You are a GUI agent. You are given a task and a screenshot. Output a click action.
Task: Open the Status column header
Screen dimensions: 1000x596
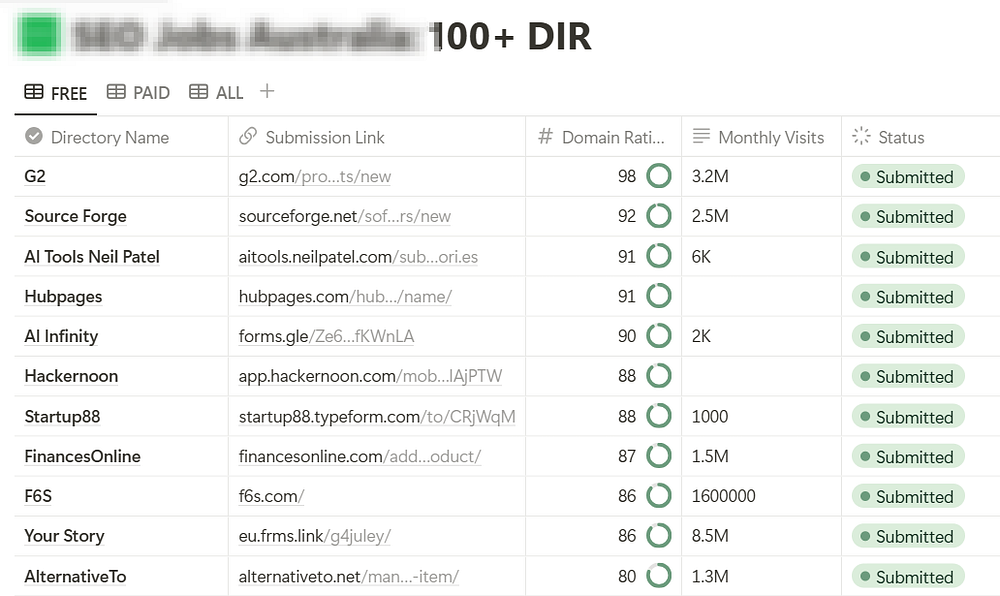point(921,137)
